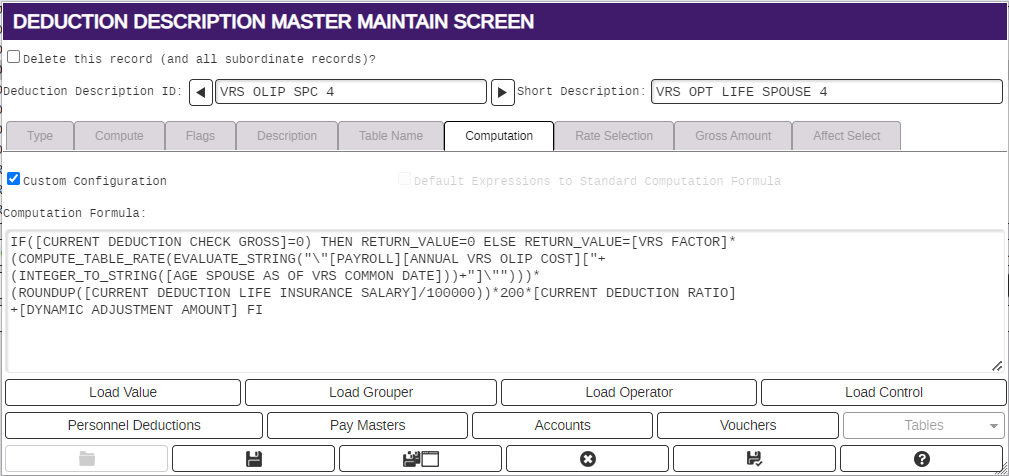Click the Computation Formula label
The width and height of the screenshot is (1009, 476).
tap(75, 214)
